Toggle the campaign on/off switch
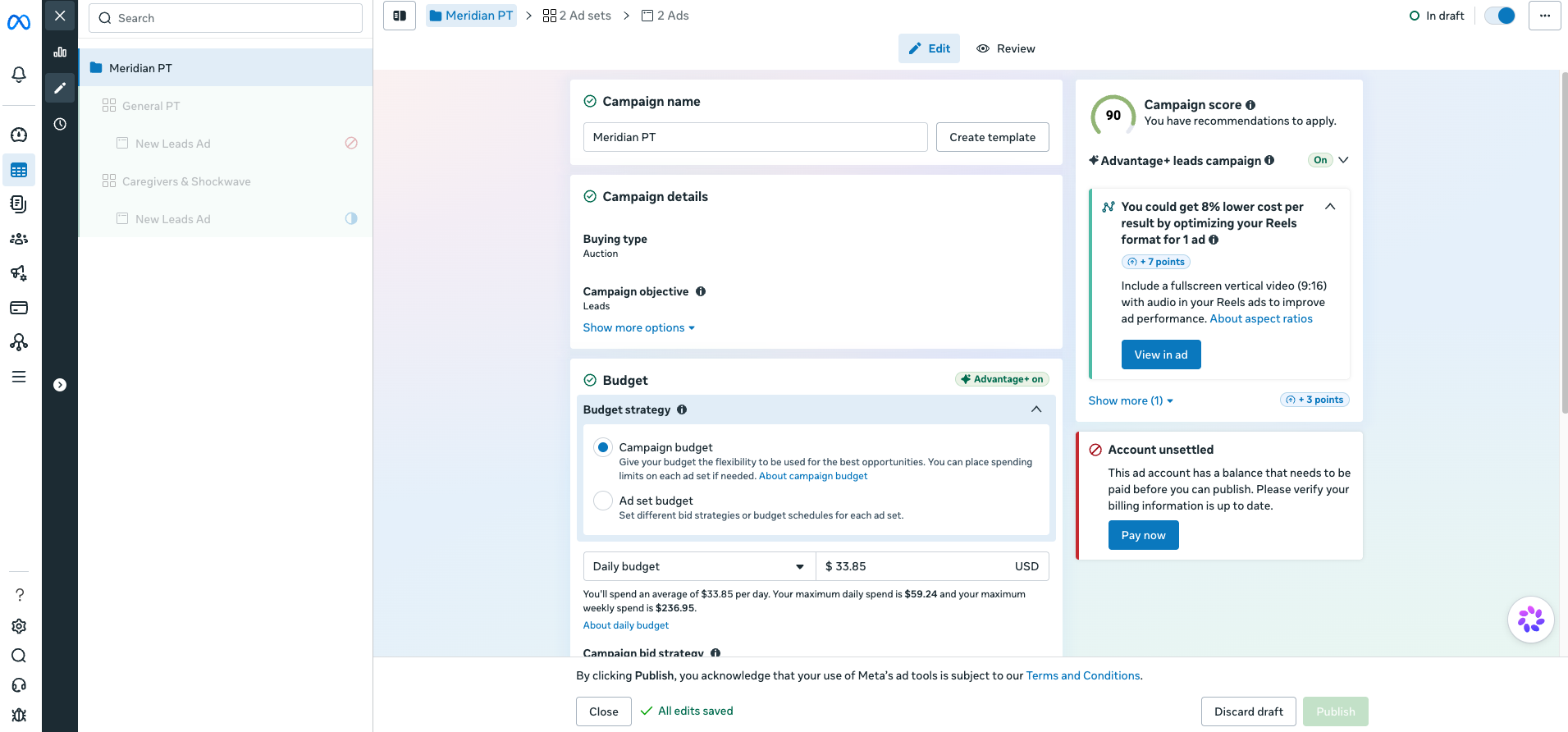This screenshot has width=1568, height=732. point(1500,16)
